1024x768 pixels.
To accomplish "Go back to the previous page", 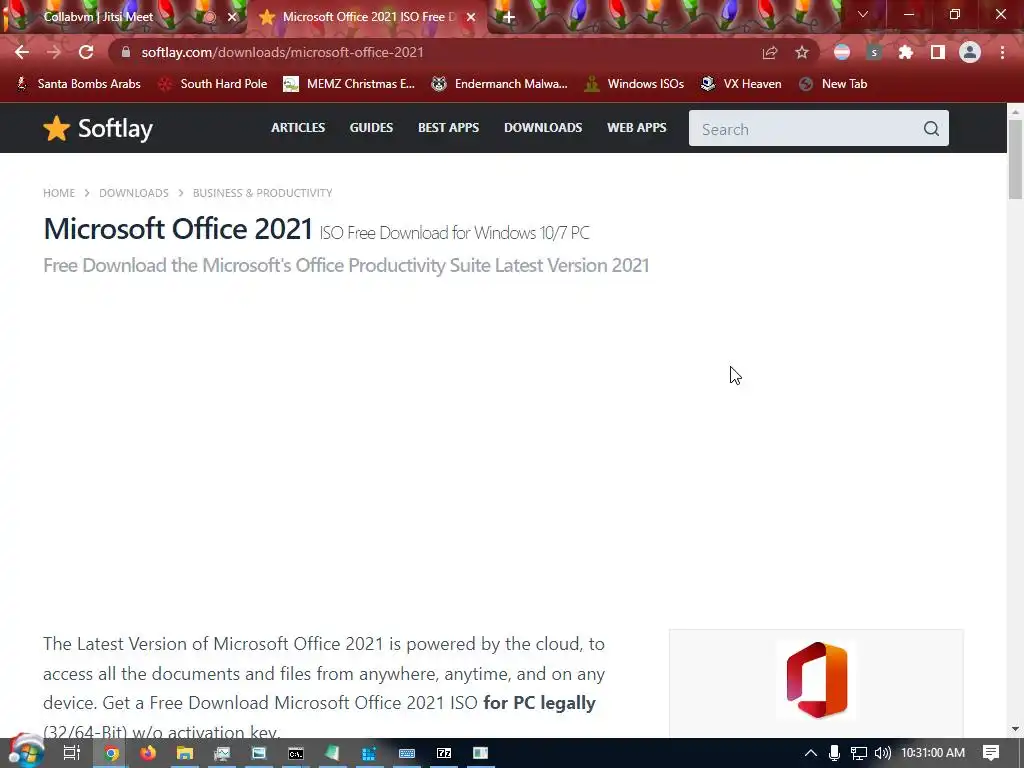I will pos(22,52).
